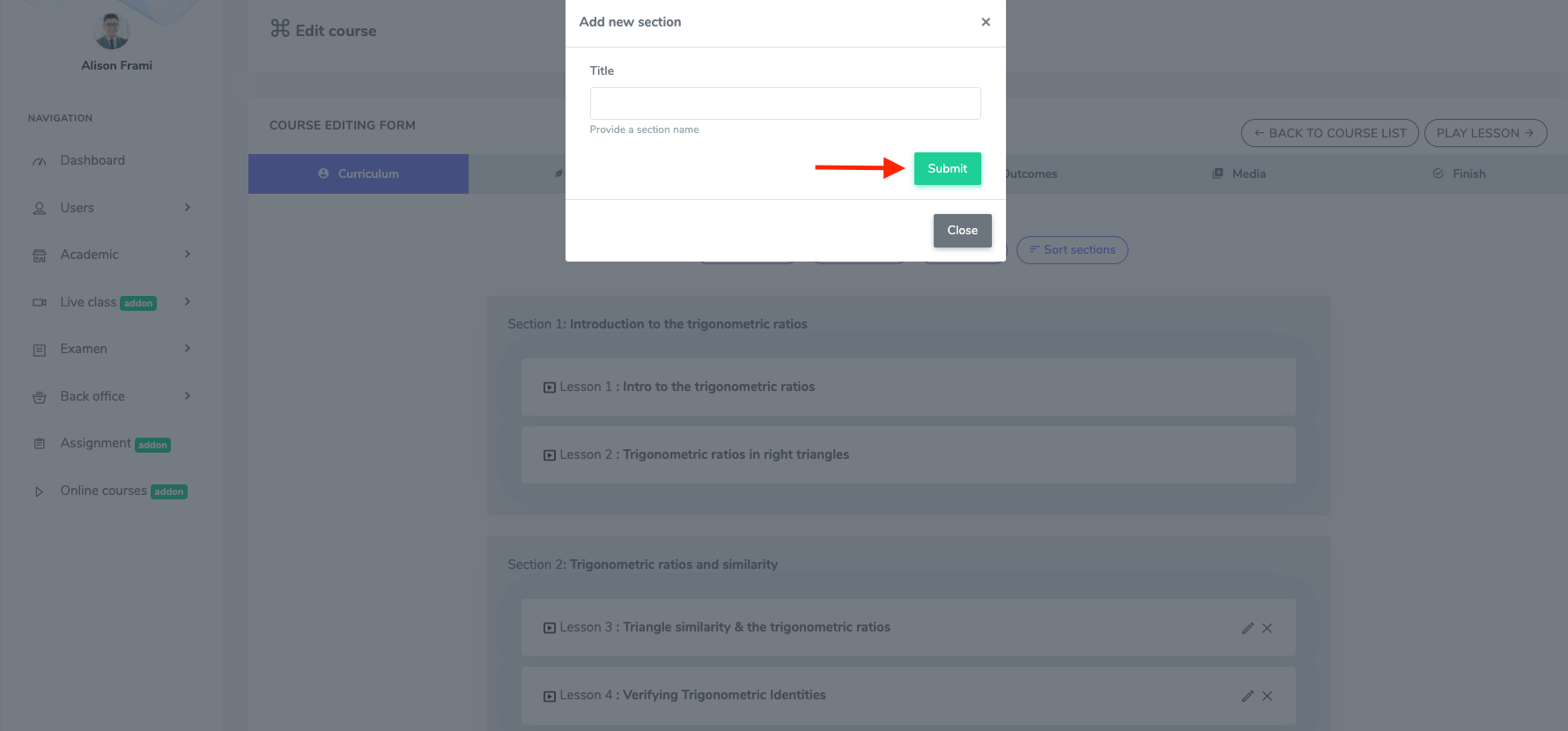Expand the Users submenu chevron
This screenshot has height=731, width=1568.
point(188,208)
